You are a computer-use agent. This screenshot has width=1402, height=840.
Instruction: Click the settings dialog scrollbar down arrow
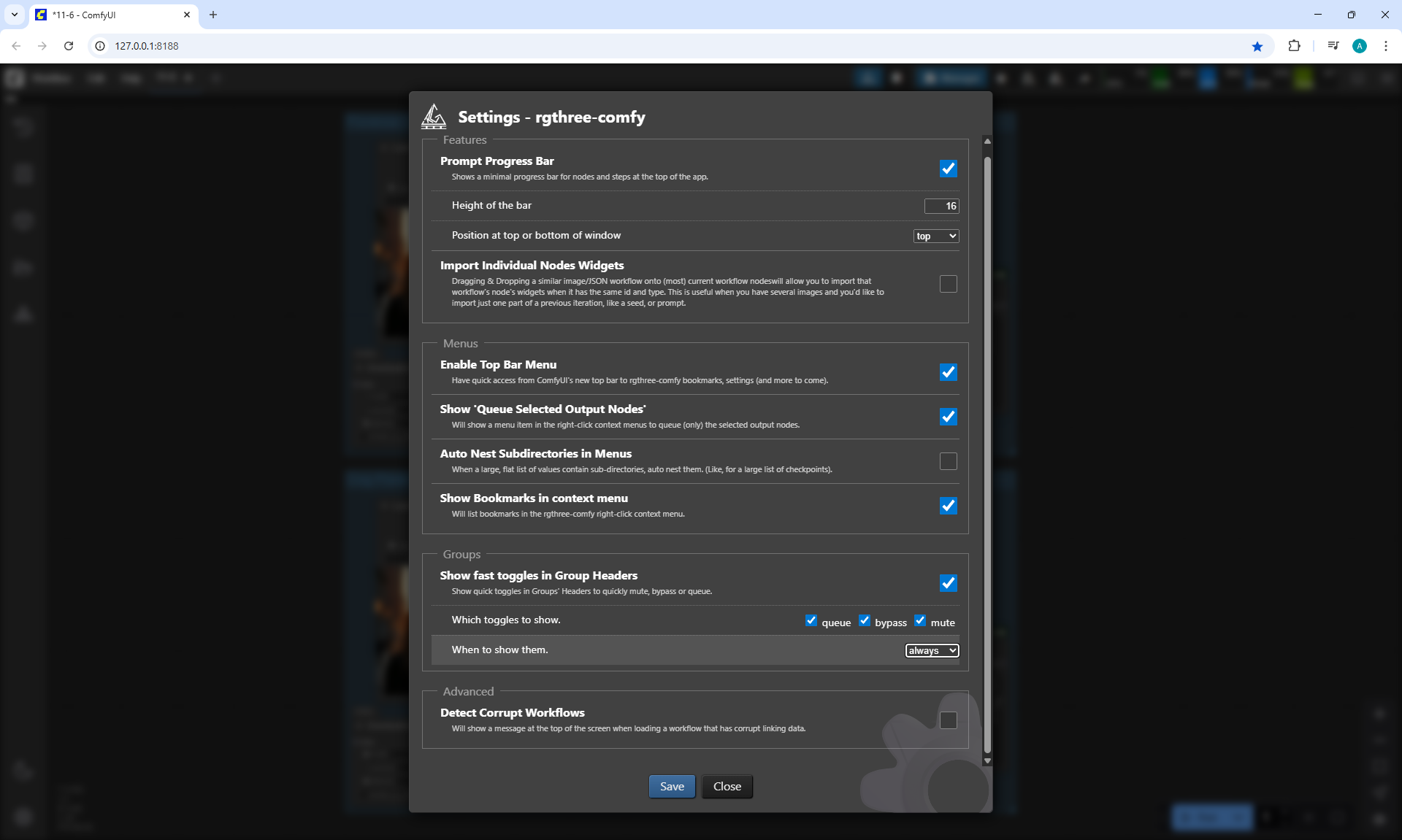tap(987, 760)
